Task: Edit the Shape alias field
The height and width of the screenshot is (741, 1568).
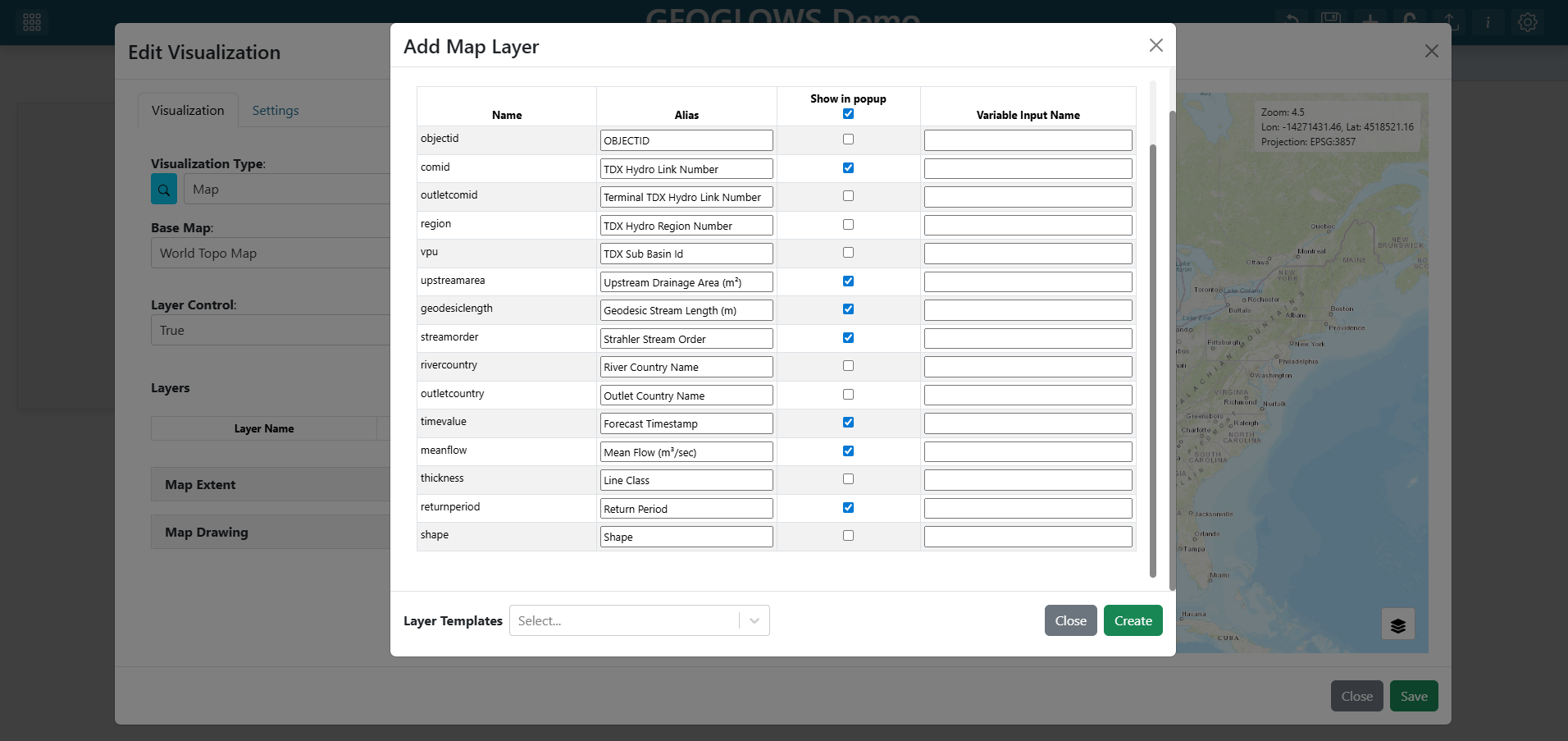Action: (686, 537)
